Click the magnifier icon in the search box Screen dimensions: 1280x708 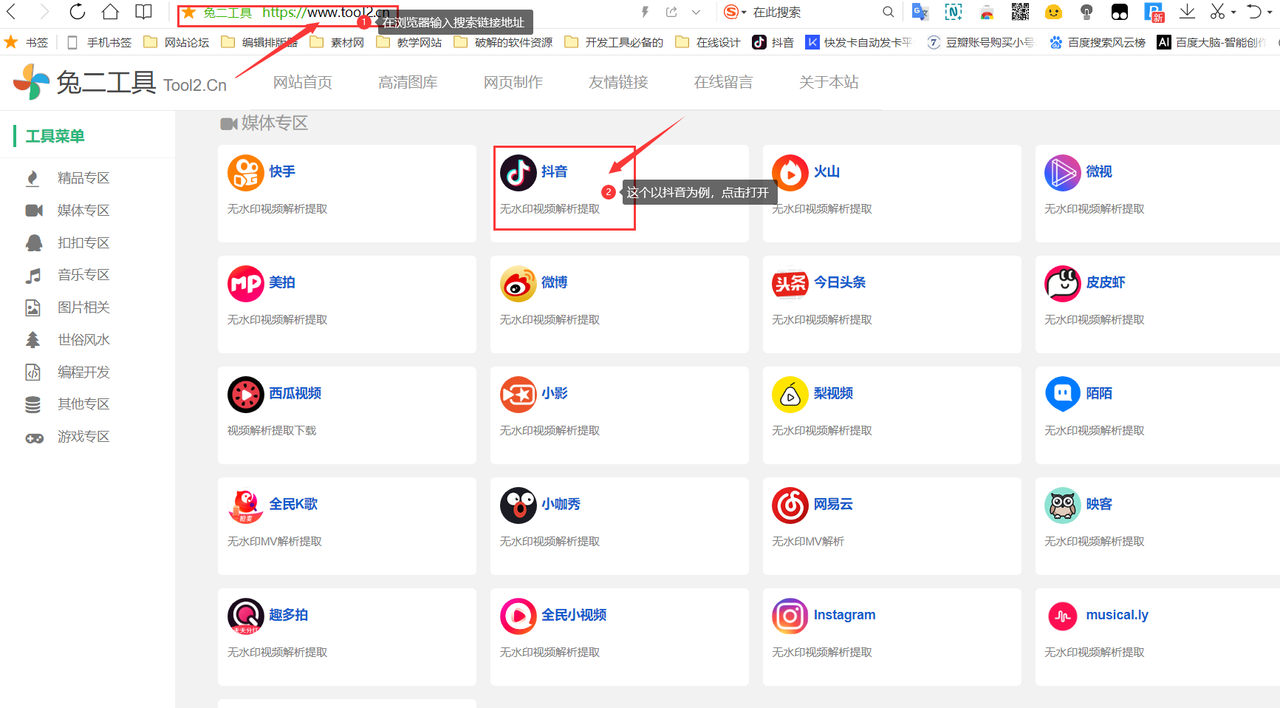tap(888, 12)
